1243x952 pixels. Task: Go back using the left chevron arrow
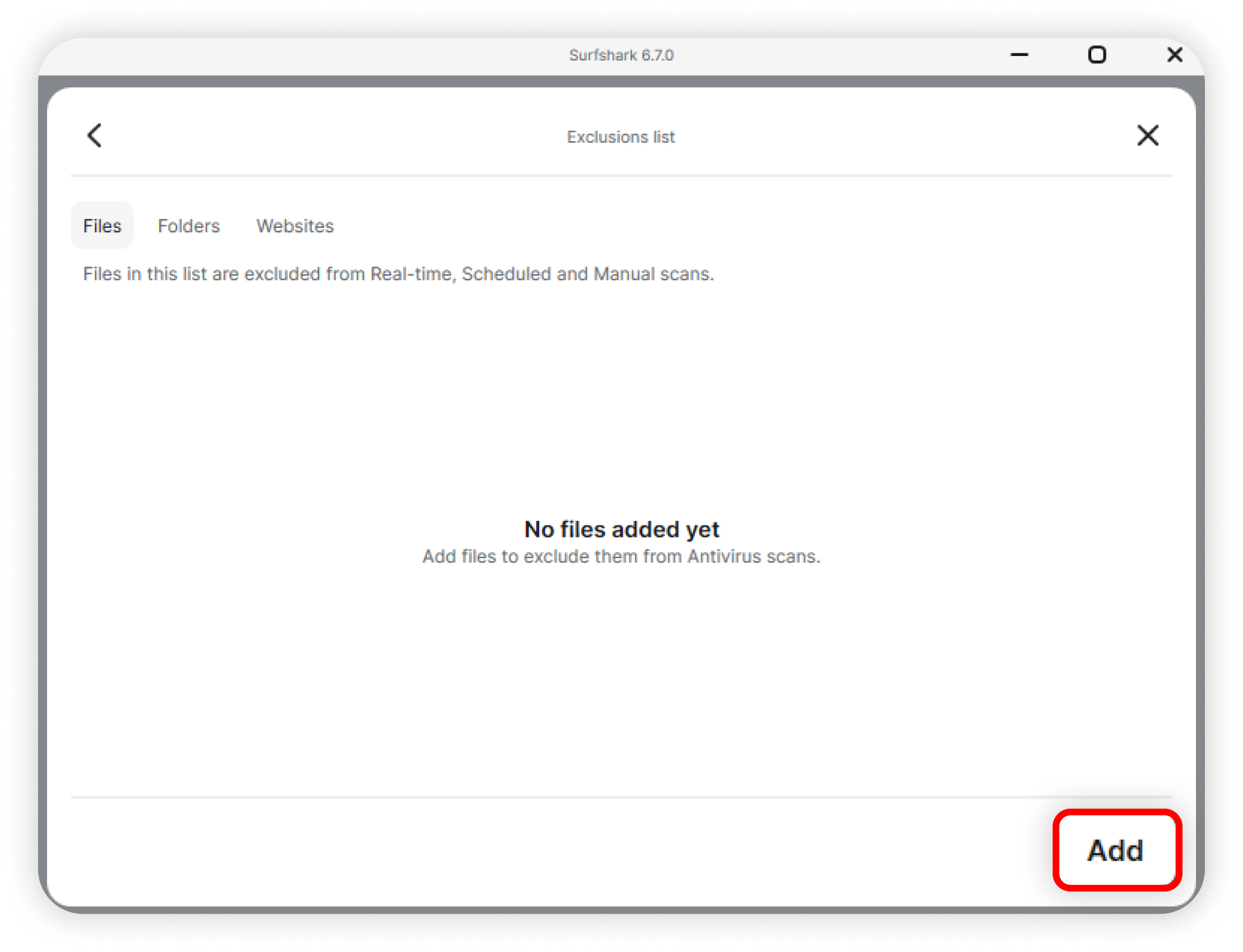[x=95, y=136]
